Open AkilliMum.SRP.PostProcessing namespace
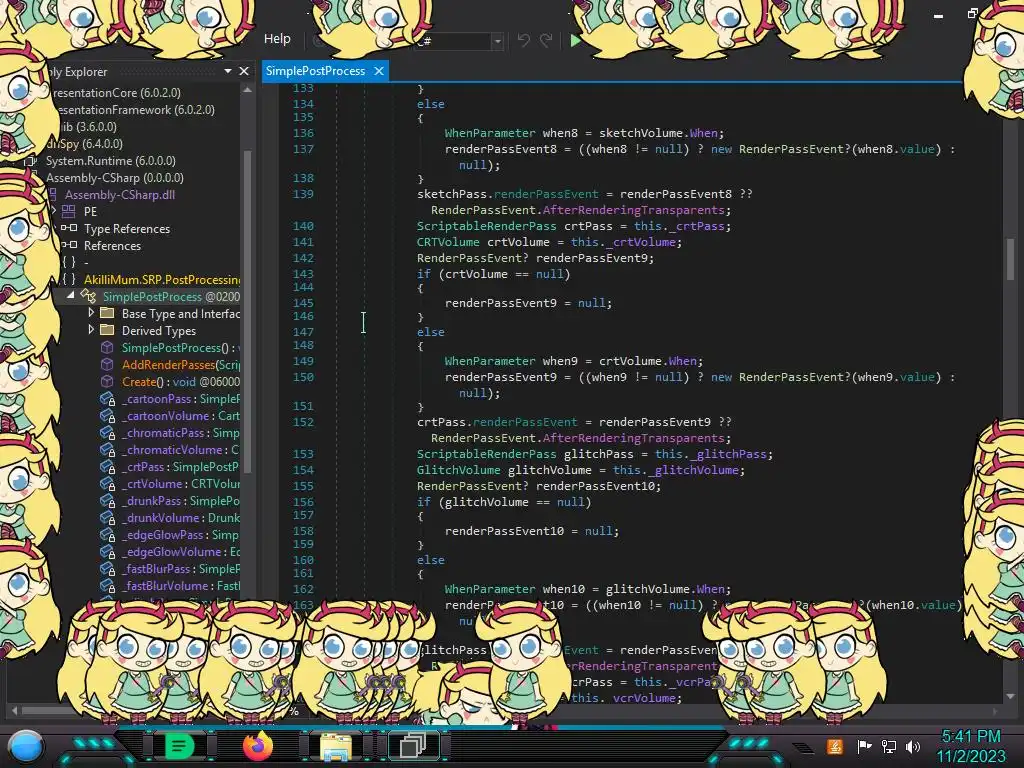Image resolution: width=1024 pixels, height=768 pixels. (162, 280)
